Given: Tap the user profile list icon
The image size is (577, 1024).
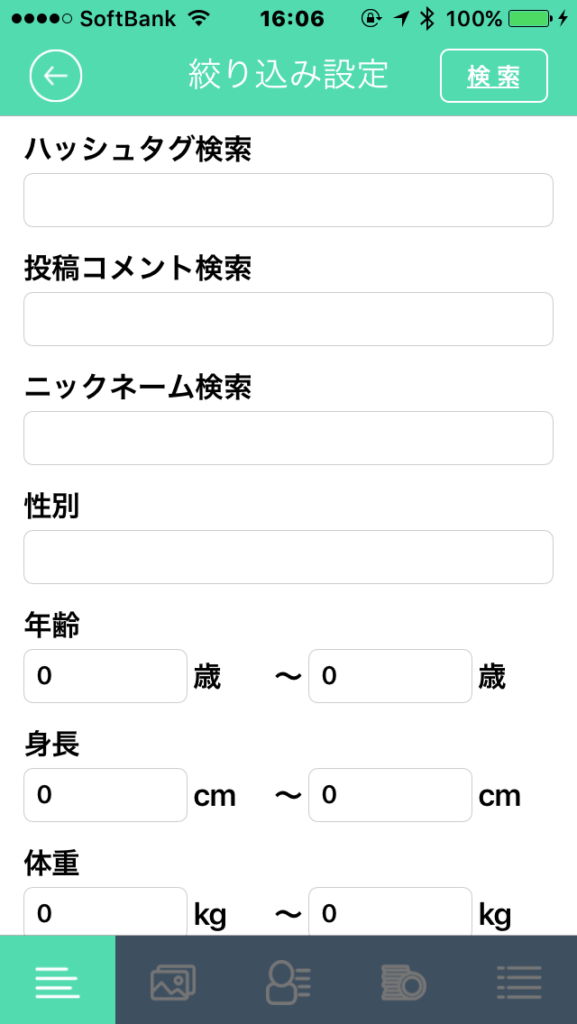Looking at the screenshot, I should tap(288, 981).
